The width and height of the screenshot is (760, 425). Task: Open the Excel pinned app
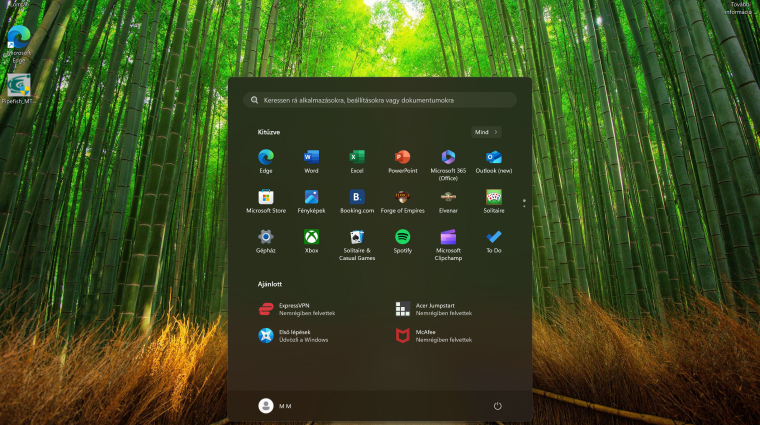(357, 161)
